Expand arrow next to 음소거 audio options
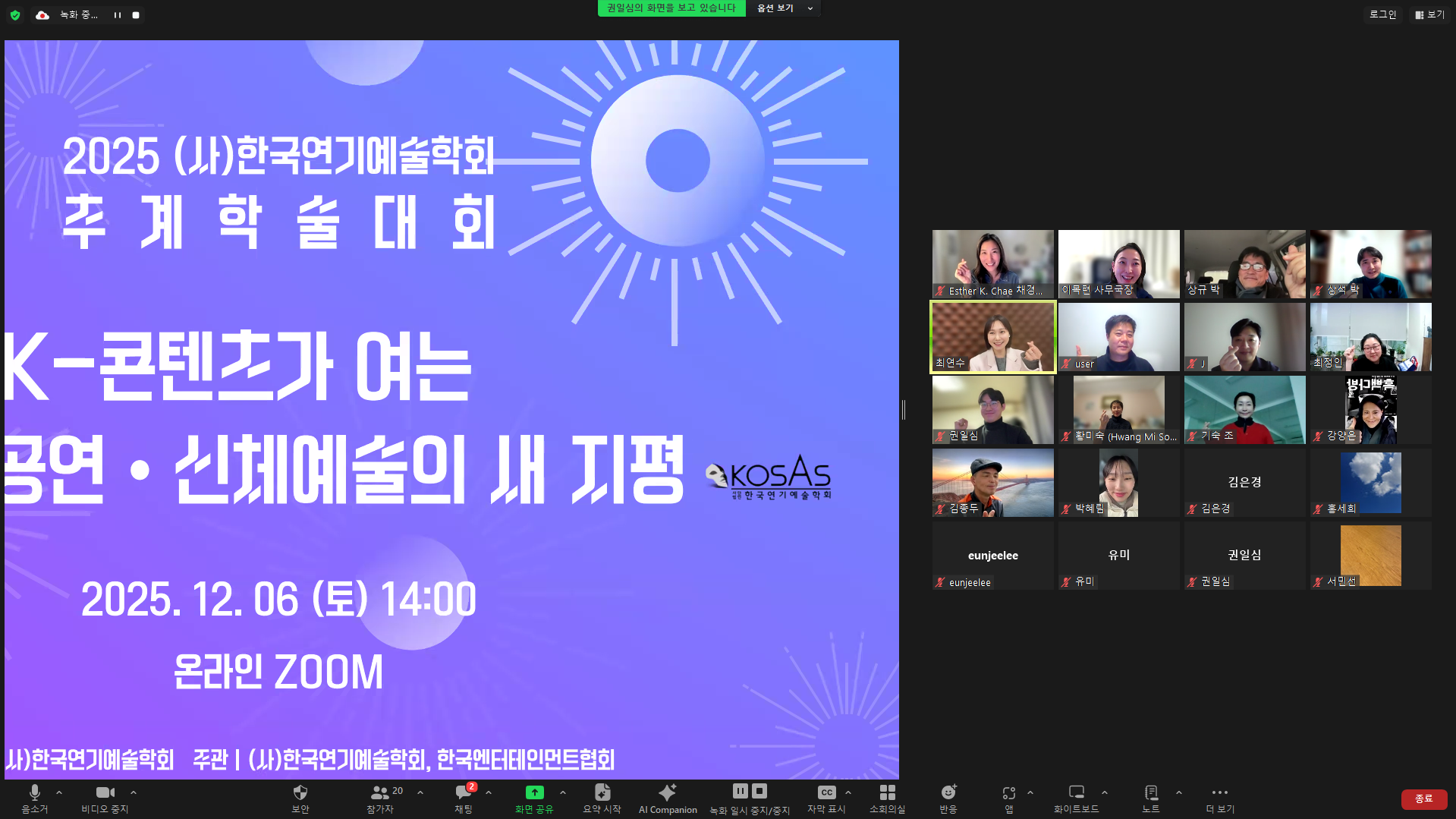This screenshot has height=819, width=1456. (x=59, y=792)
